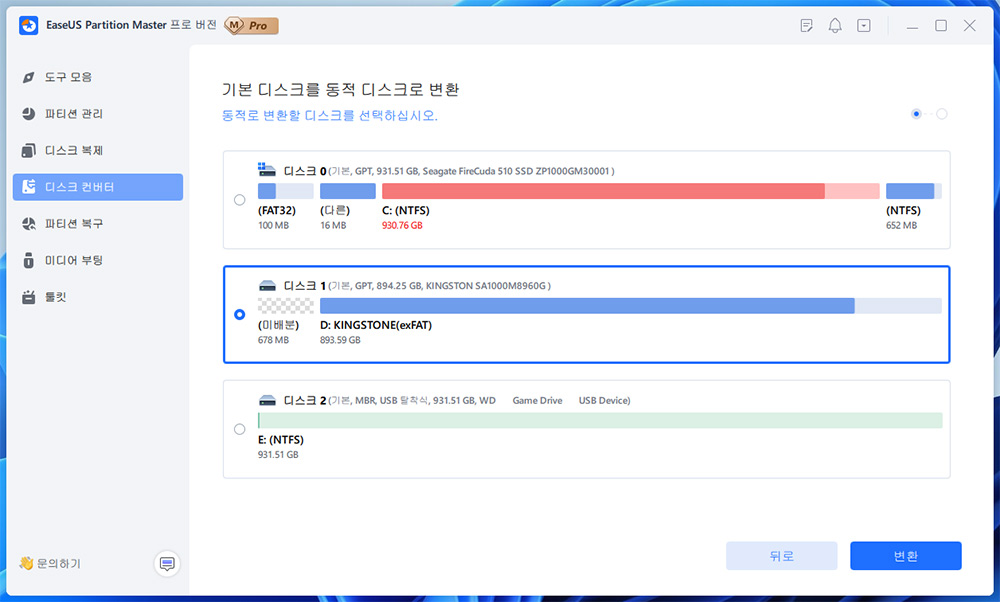Maximize the EaseUS window
The width and height of the screenshot is (1000, 602).
pos(941,26)
